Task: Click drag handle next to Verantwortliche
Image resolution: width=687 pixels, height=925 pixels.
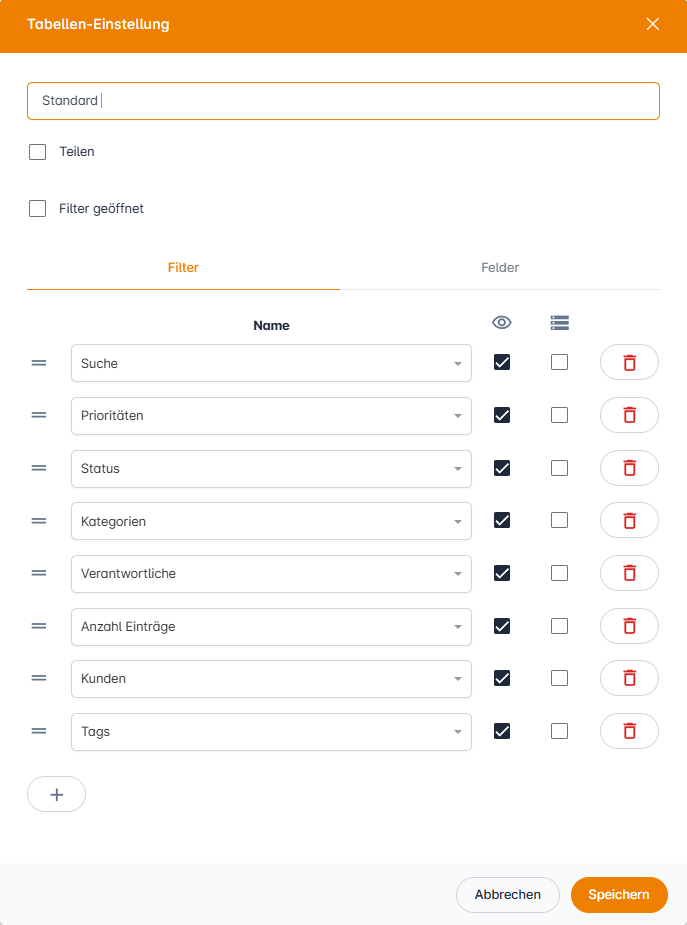Action: click(39, 573)
